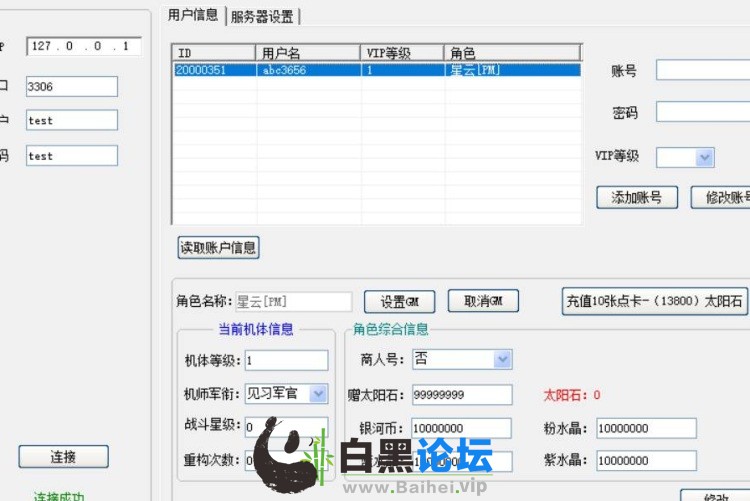Viewport: 750px width, 501px height.
Task: Click the 取消GM button
Action: [482, 301]
